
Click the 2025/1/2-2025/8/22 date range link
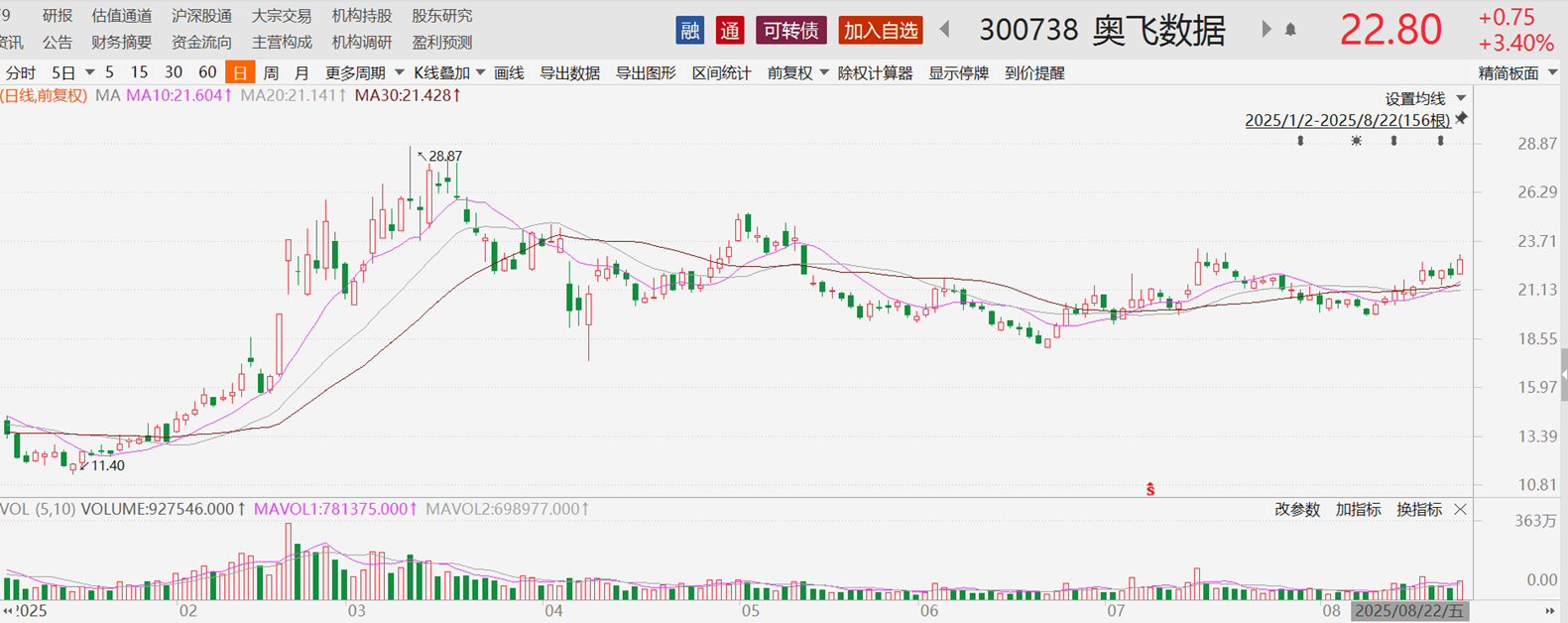point(1347,120)
